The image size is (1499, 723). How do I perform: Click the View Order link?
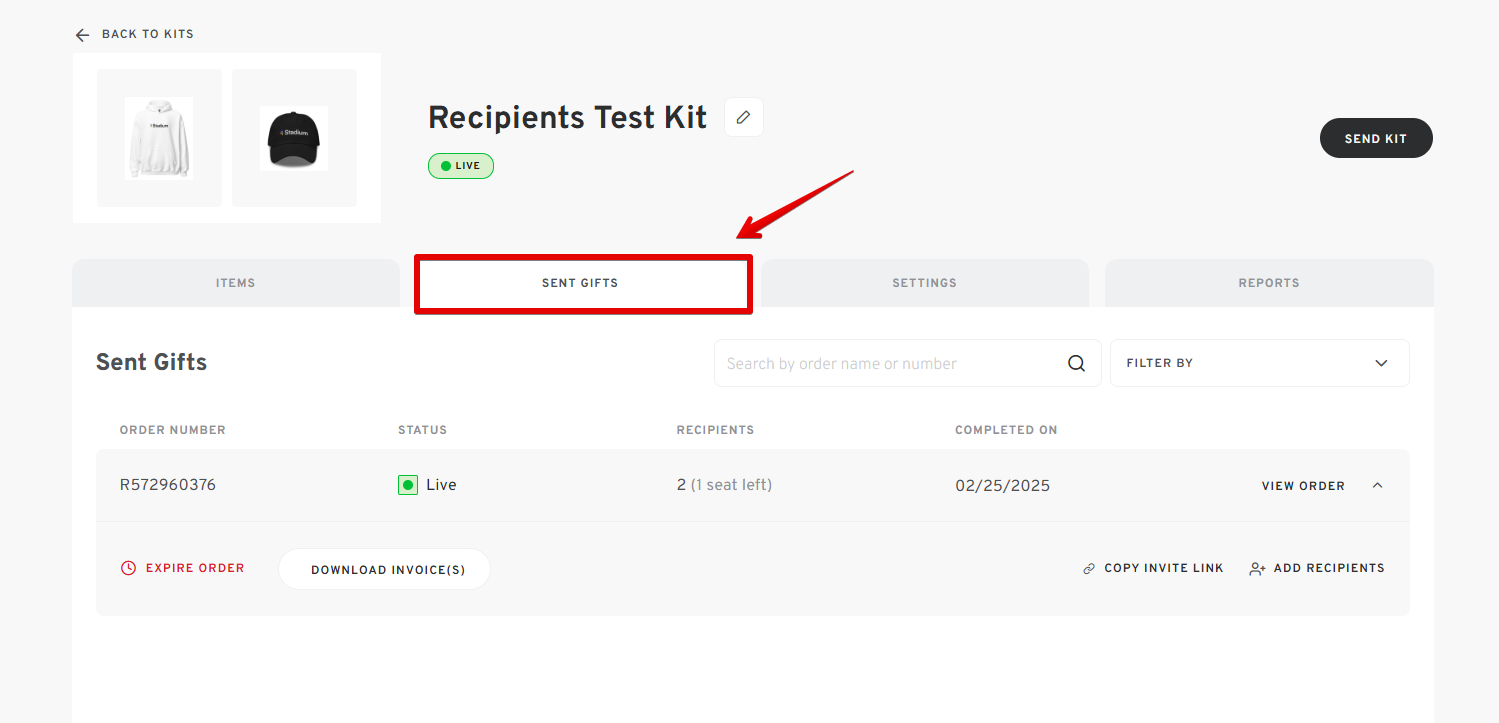point(1303,486)
